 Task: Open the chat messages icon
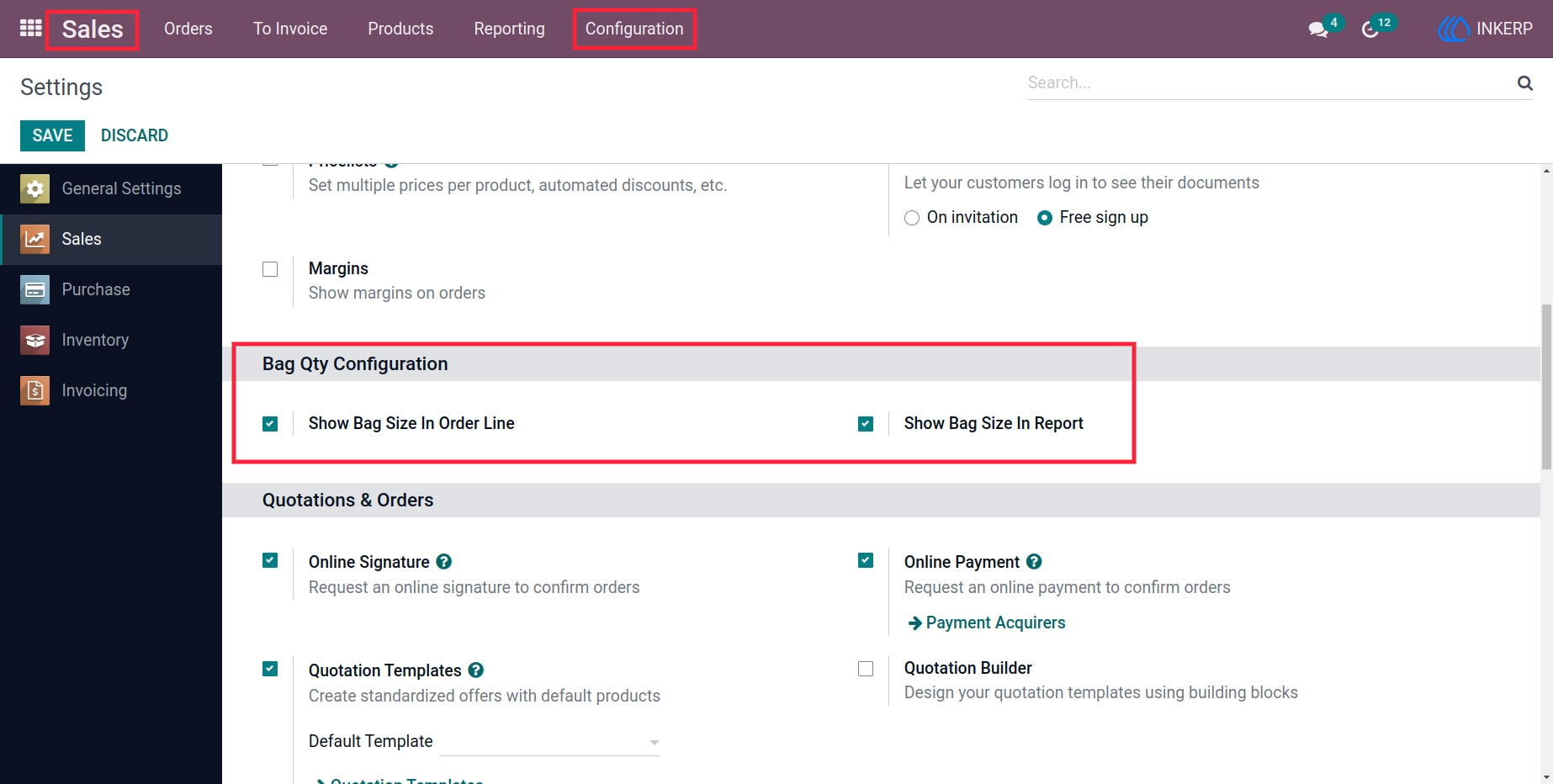coord(1318,29)
